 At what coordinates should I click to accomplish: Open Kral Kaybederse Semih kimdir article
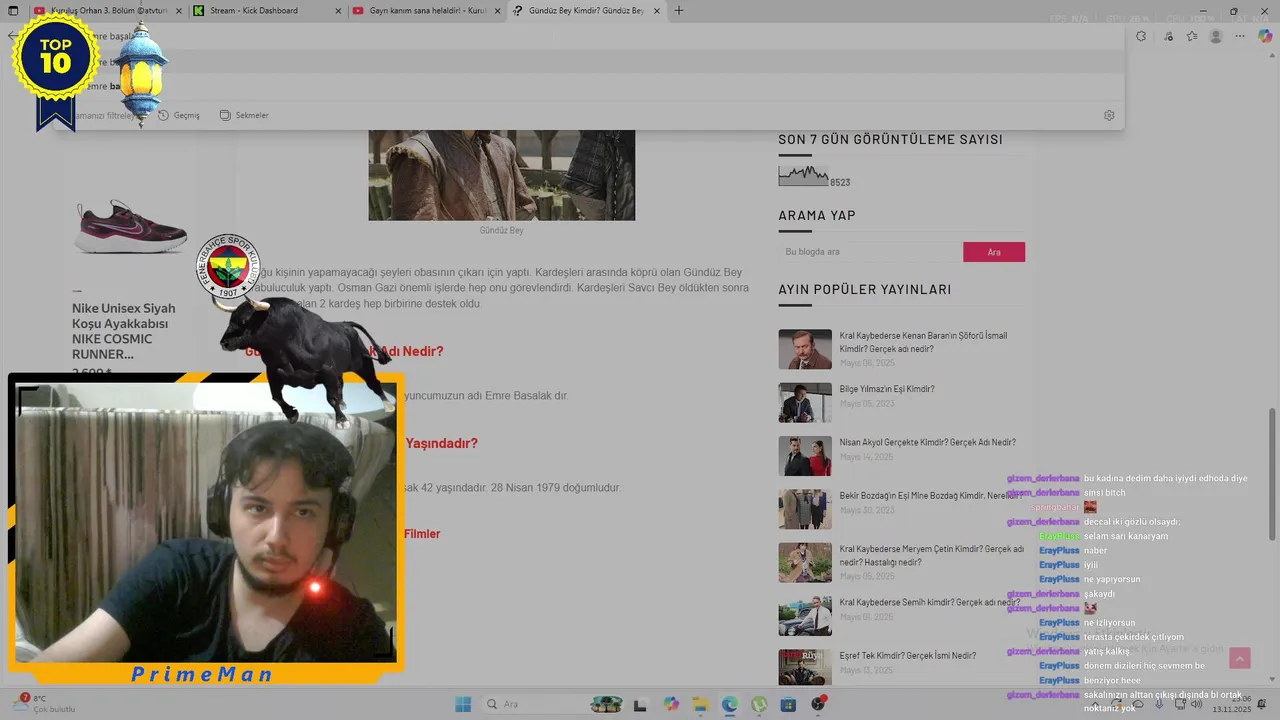pos(930,602)
